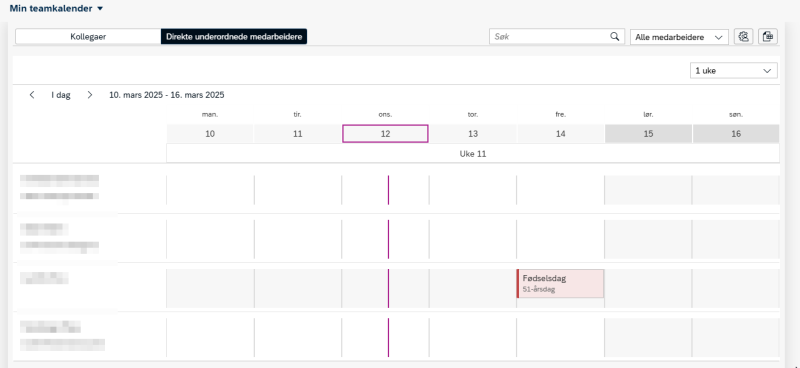Select highlighted Wednesday 12 date
This screenshot has width=800, height=368.
coord(385,134)
